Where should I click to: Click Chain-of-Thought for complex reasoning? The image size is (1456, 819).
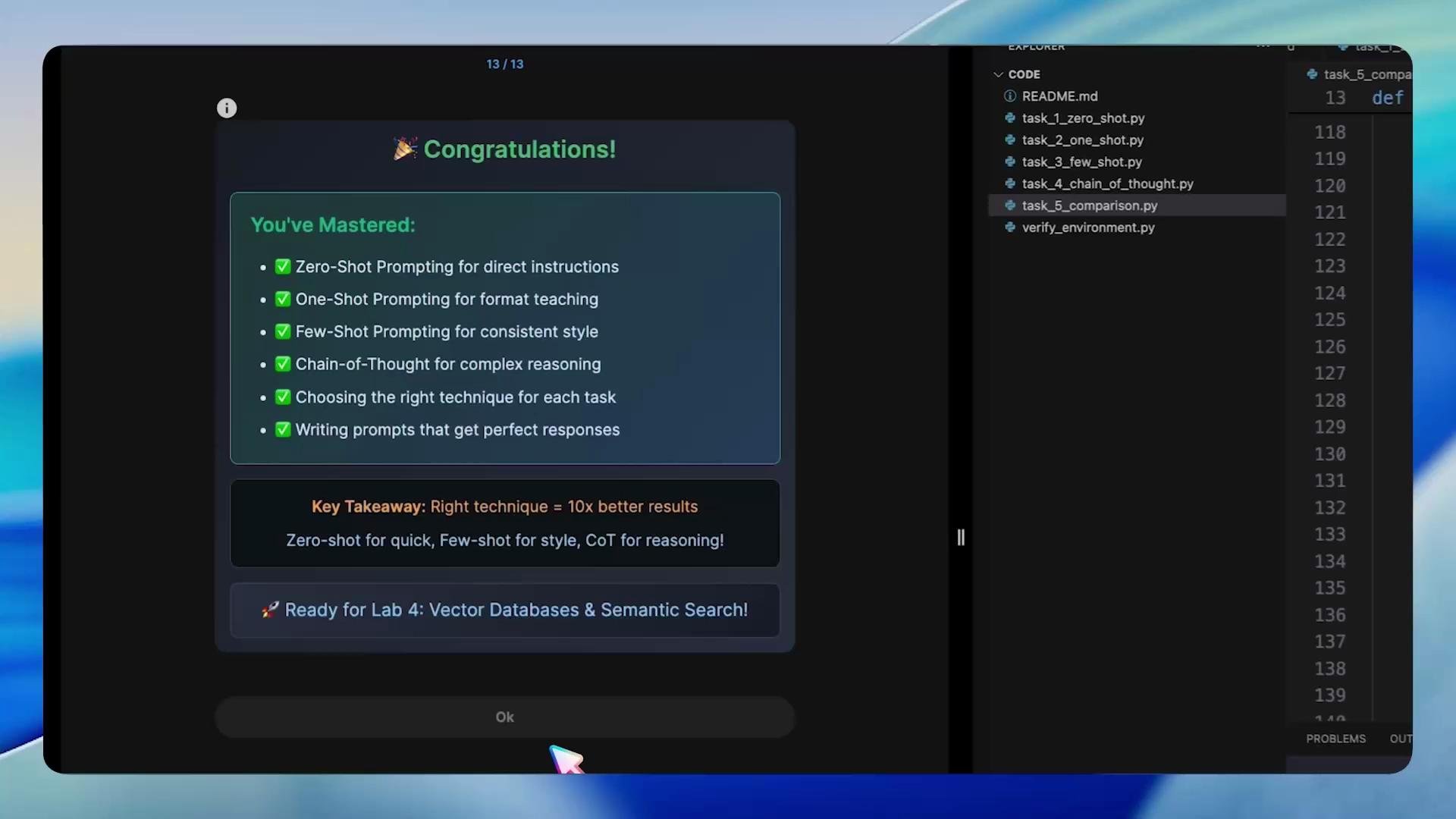pyautogui.click(x=438, y=365)
